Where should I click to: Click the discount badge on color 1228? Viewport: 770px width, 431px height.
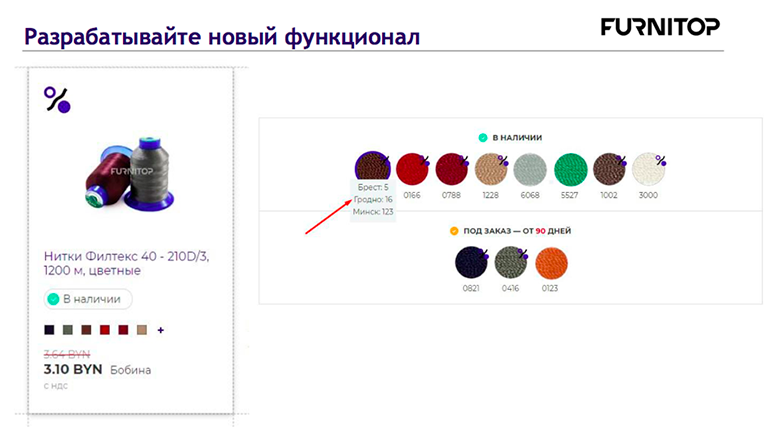503,161
